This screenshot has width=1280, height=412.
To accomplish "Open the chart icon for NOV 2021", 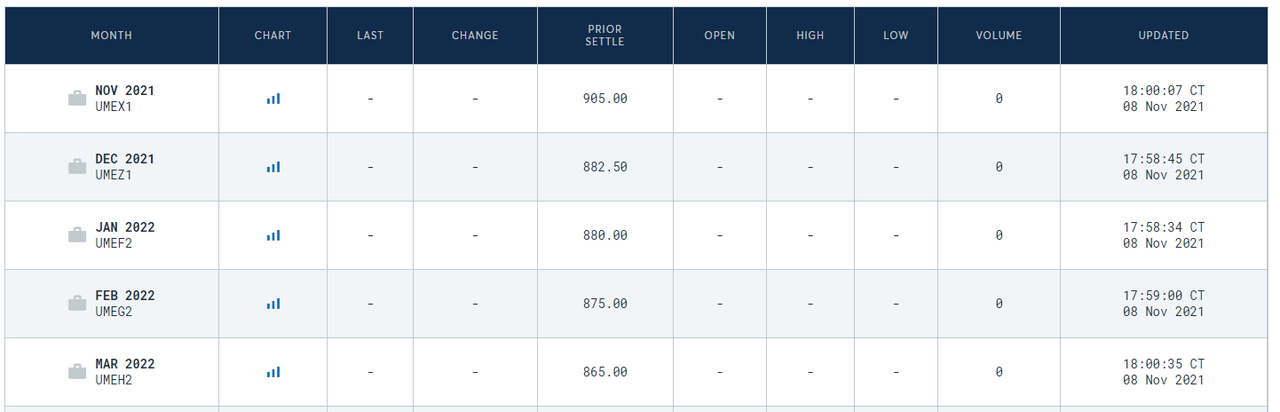I will click(273, 98).
